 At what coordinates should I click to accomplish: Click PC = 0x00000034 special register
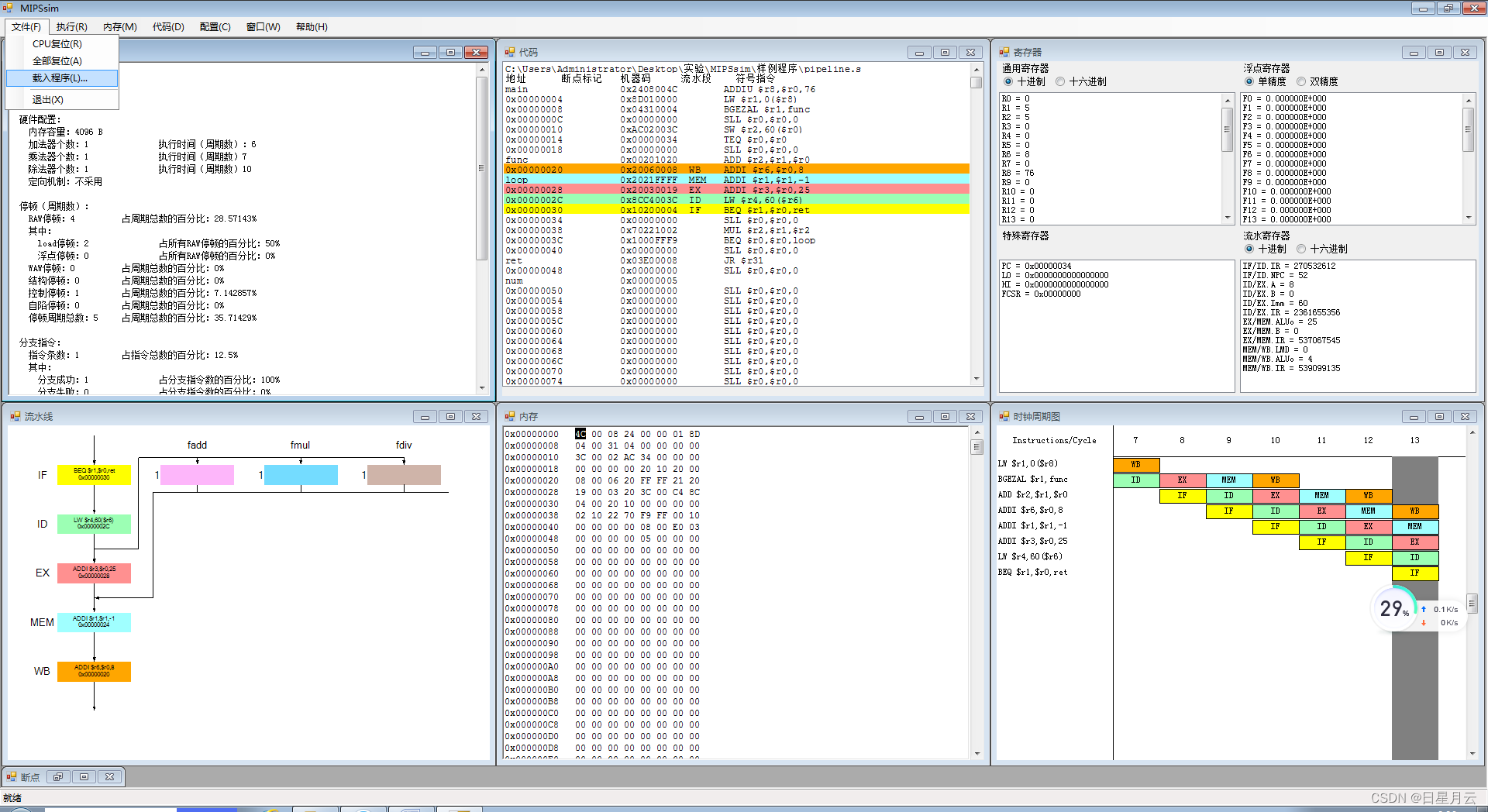point(1036,267)
